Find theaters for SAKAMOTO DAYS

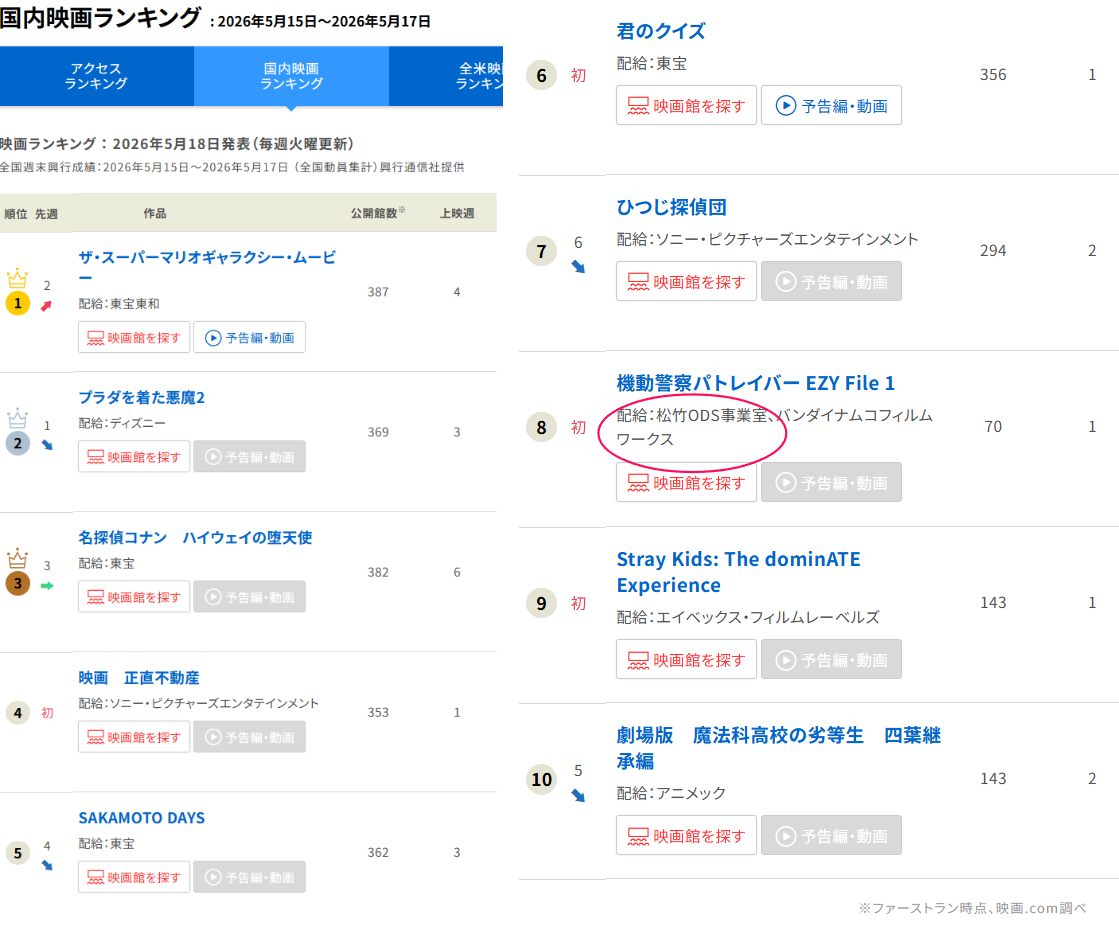pos(134,877)
